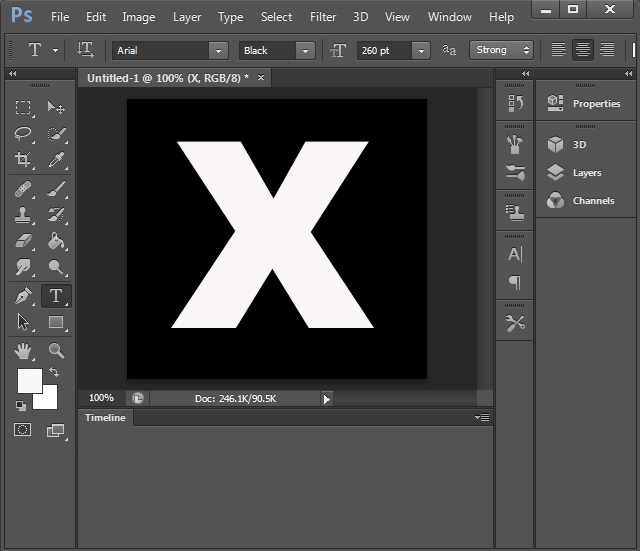Open the Paragraph panel icon
This screenshot has width=641, height=551.
[x=515, y=282]
